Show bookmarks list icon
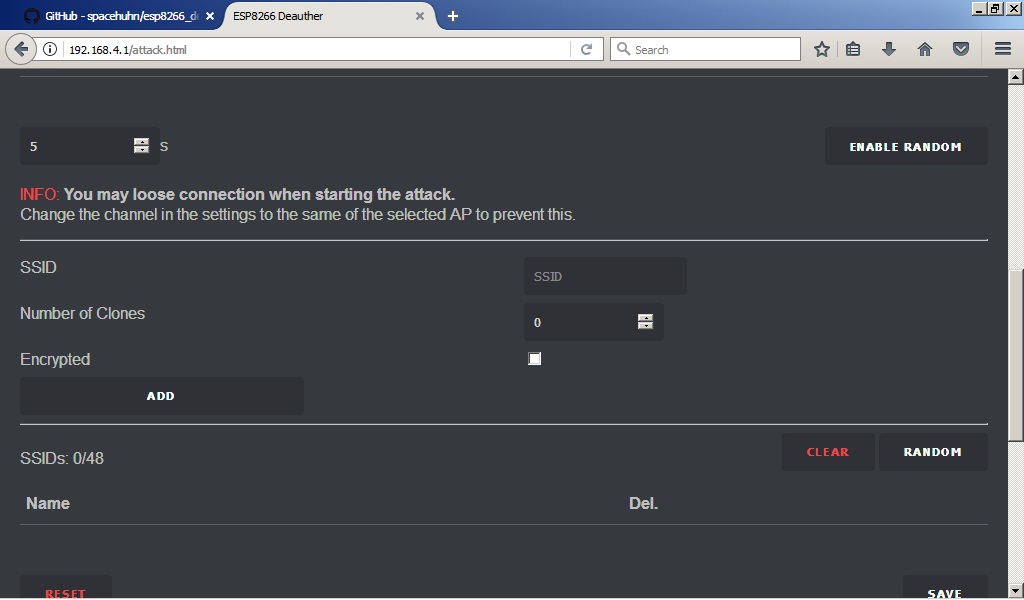The width and height of the screenshot is (1024, 600). pos(853,50)
